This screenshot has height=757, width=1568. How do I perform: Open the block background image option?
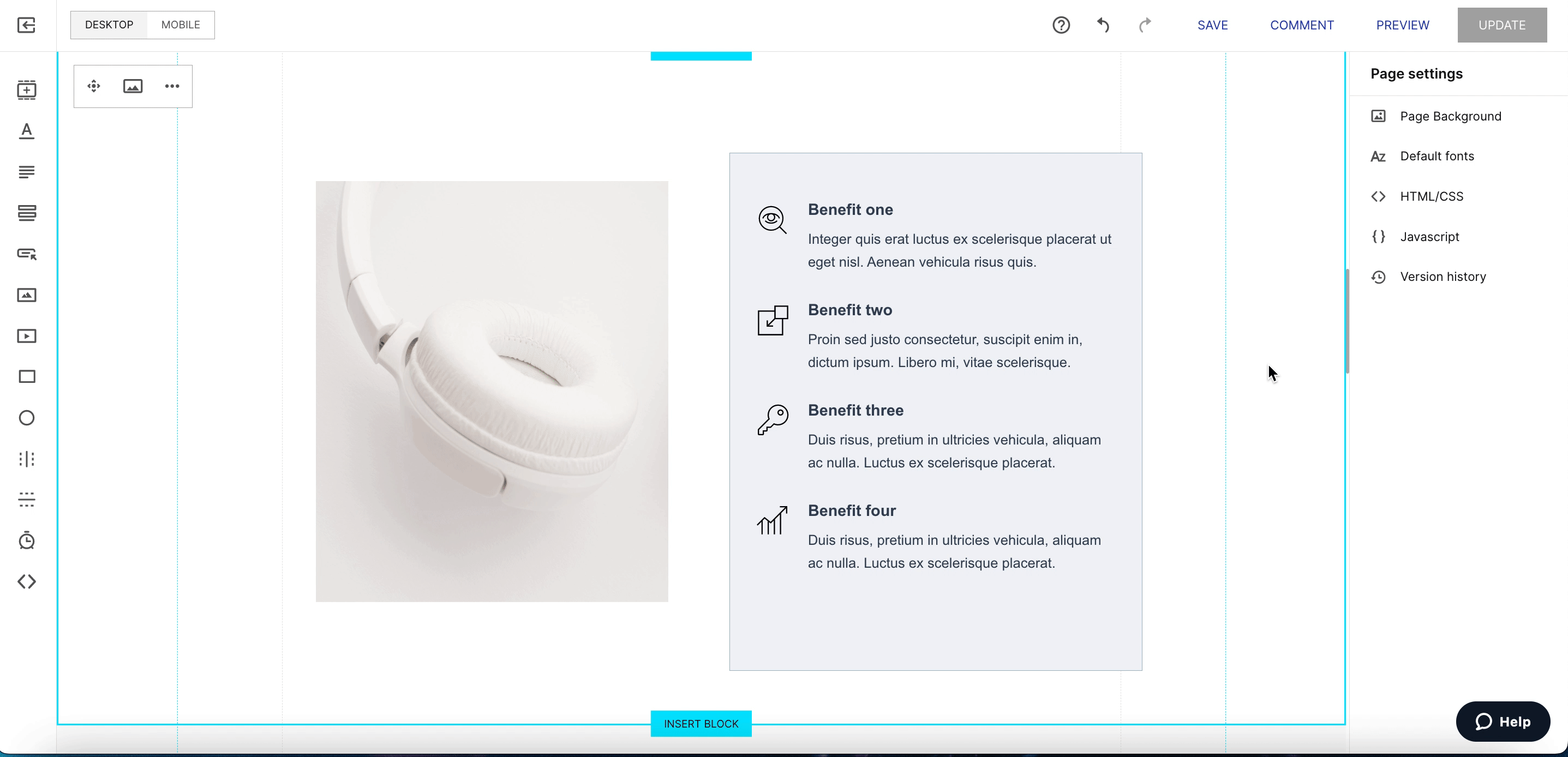coord(133,86)
